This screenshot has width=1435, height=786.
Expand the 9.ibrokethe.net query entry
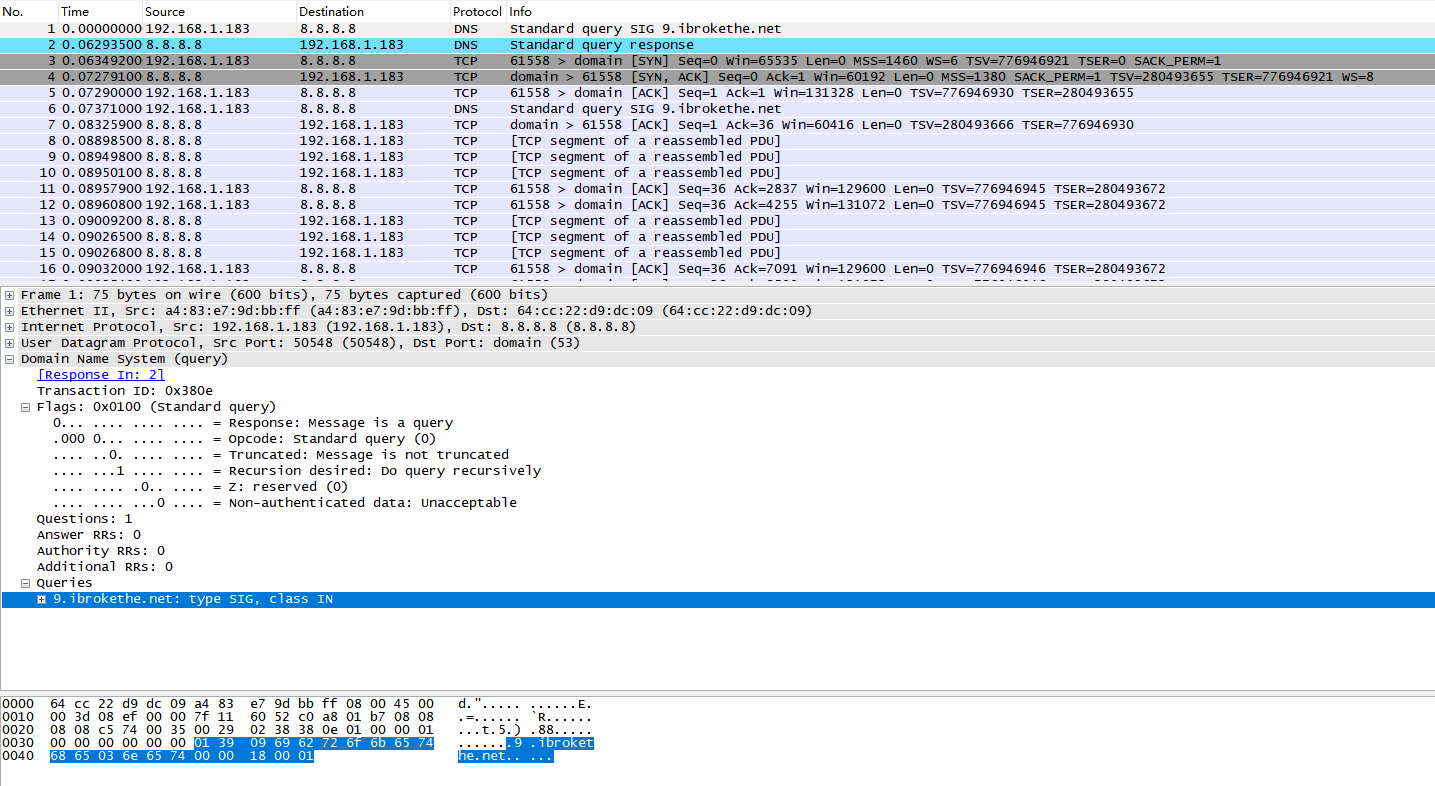(42, 599)
